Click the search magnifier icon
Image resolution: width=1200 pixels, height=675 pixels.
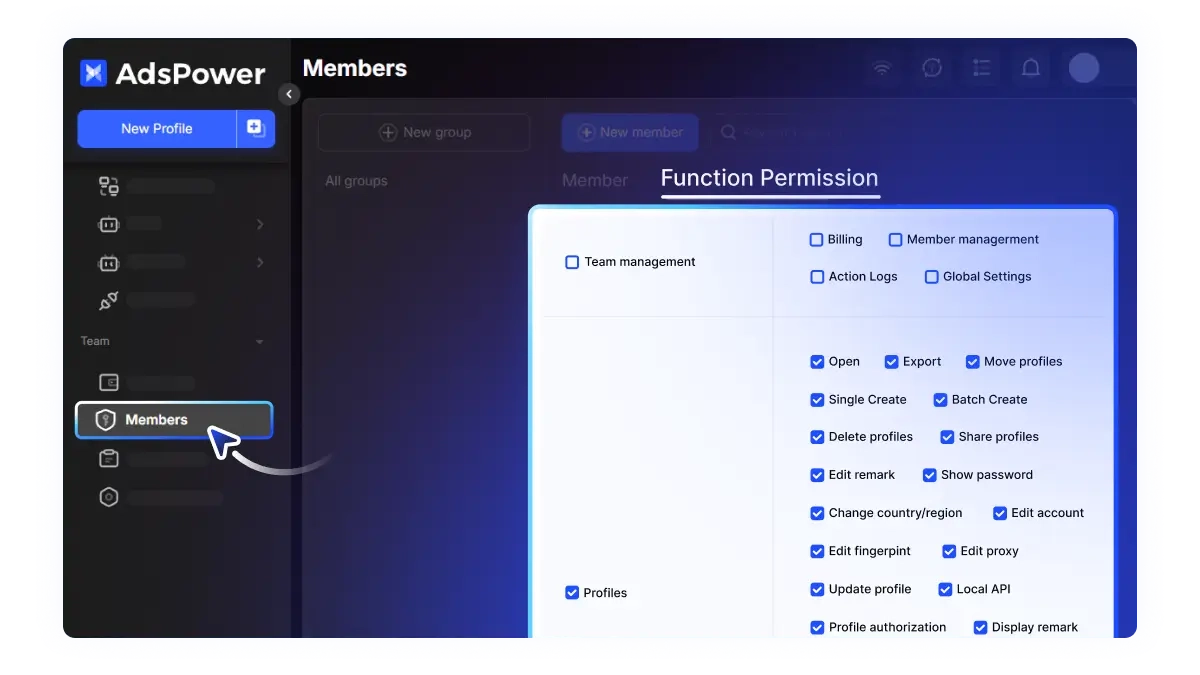point(729,132)
